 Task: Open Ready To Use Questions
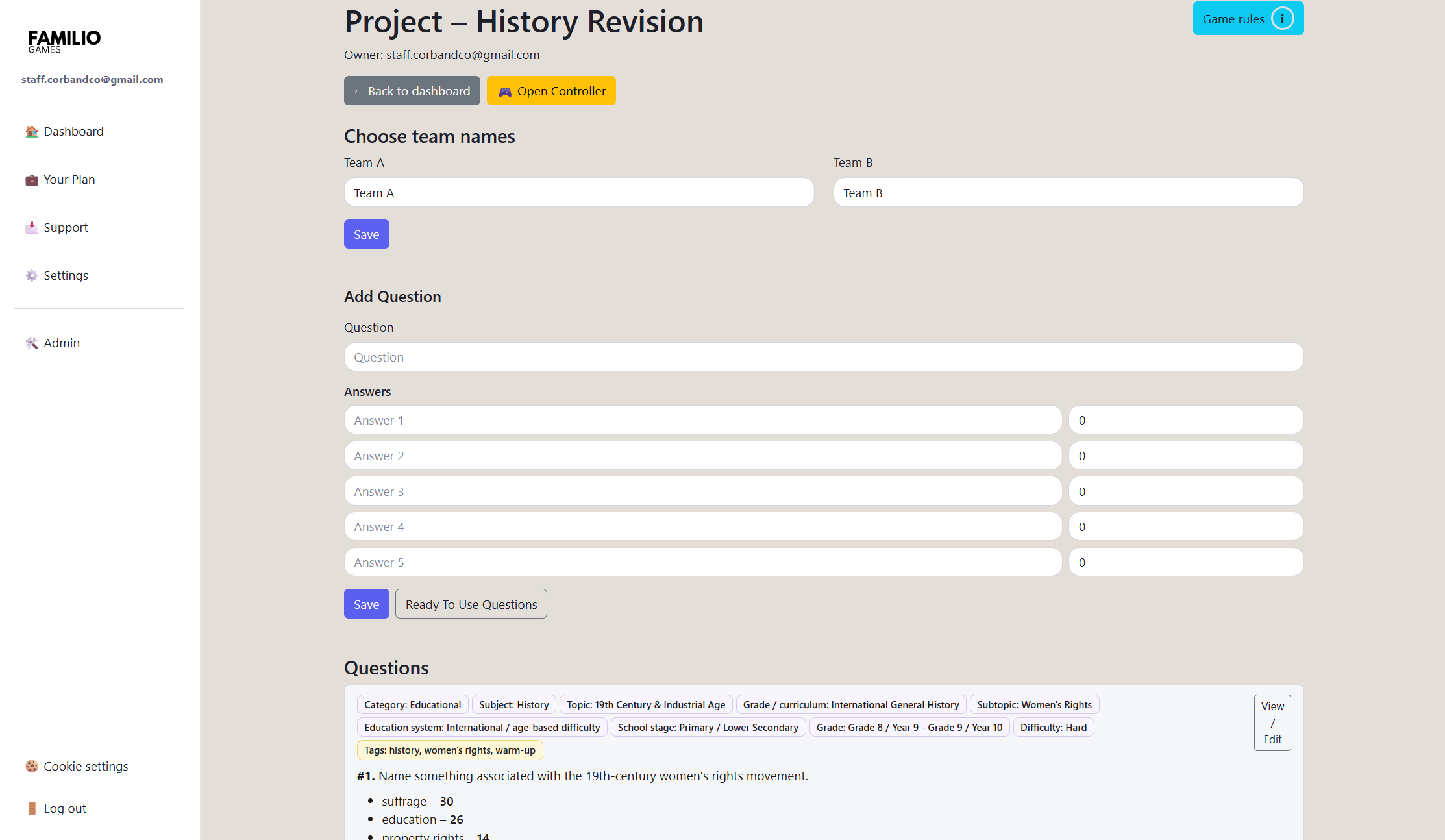471,604
